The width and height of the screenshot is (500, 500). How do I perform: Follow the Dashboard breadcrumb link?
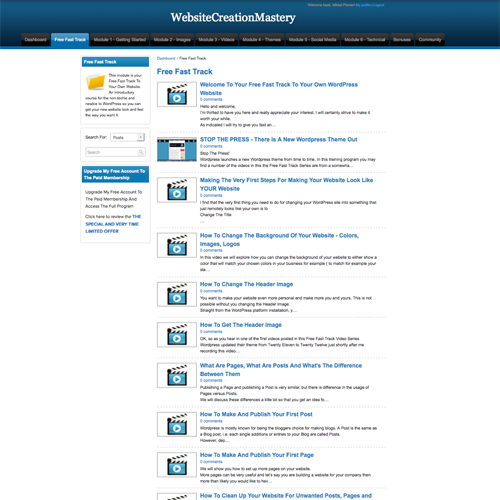coord(166,58)
